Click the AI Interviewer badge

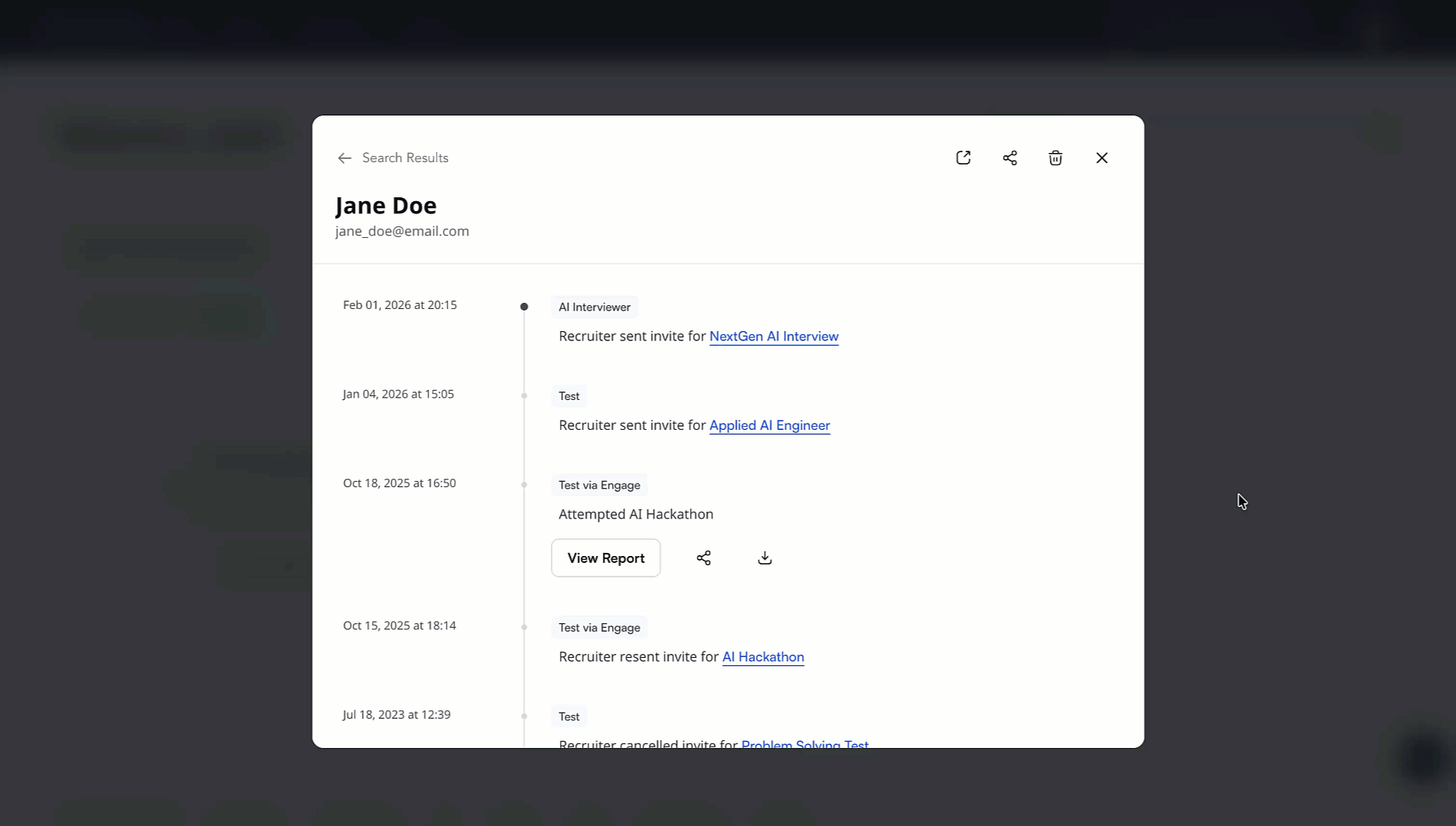(594, 307)
